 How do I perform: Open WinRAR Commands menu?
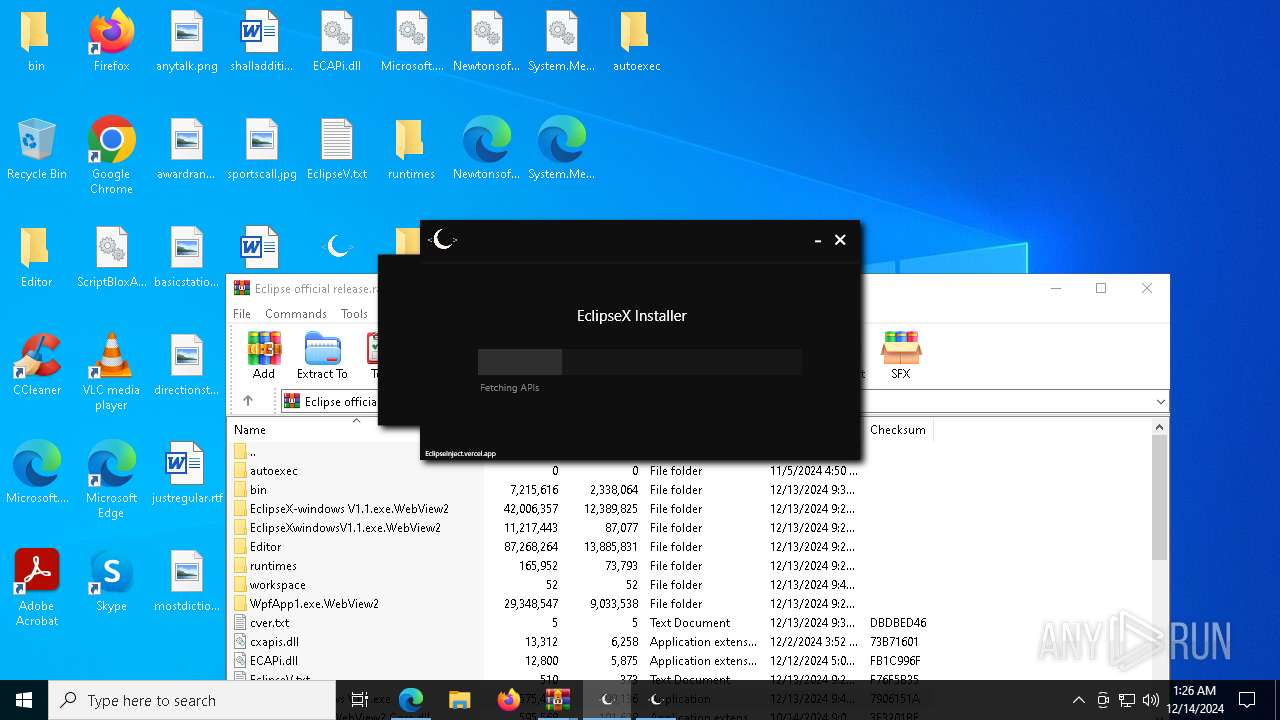pyautogui.click(x=296, y=313)
